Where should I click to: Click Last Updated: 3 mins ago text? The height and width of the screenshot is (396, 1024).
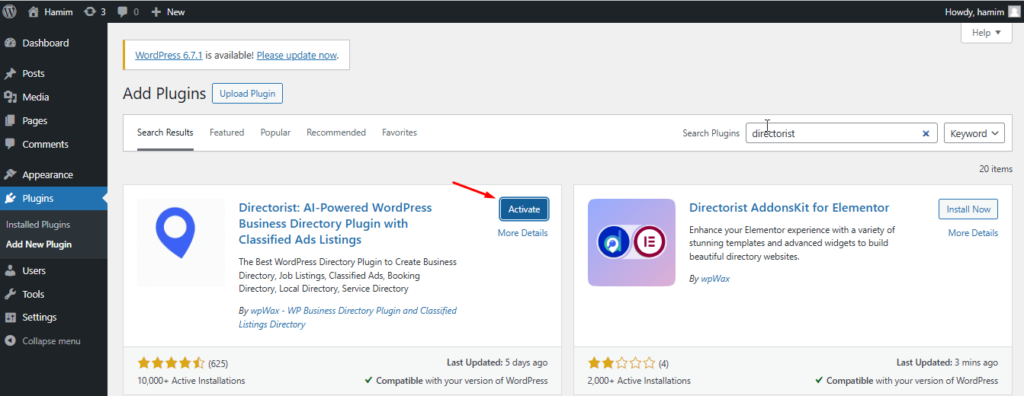click(x=947, y=363)
